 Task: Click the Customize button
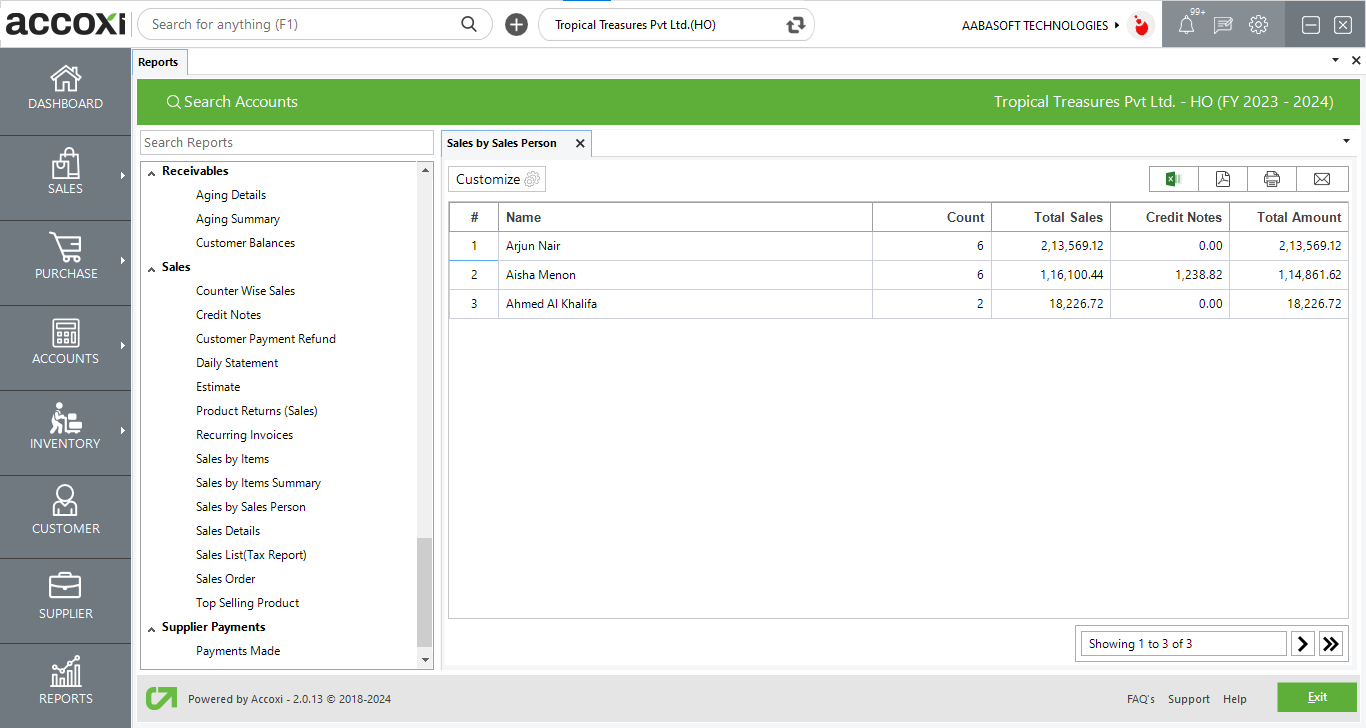tap(497, 179)
